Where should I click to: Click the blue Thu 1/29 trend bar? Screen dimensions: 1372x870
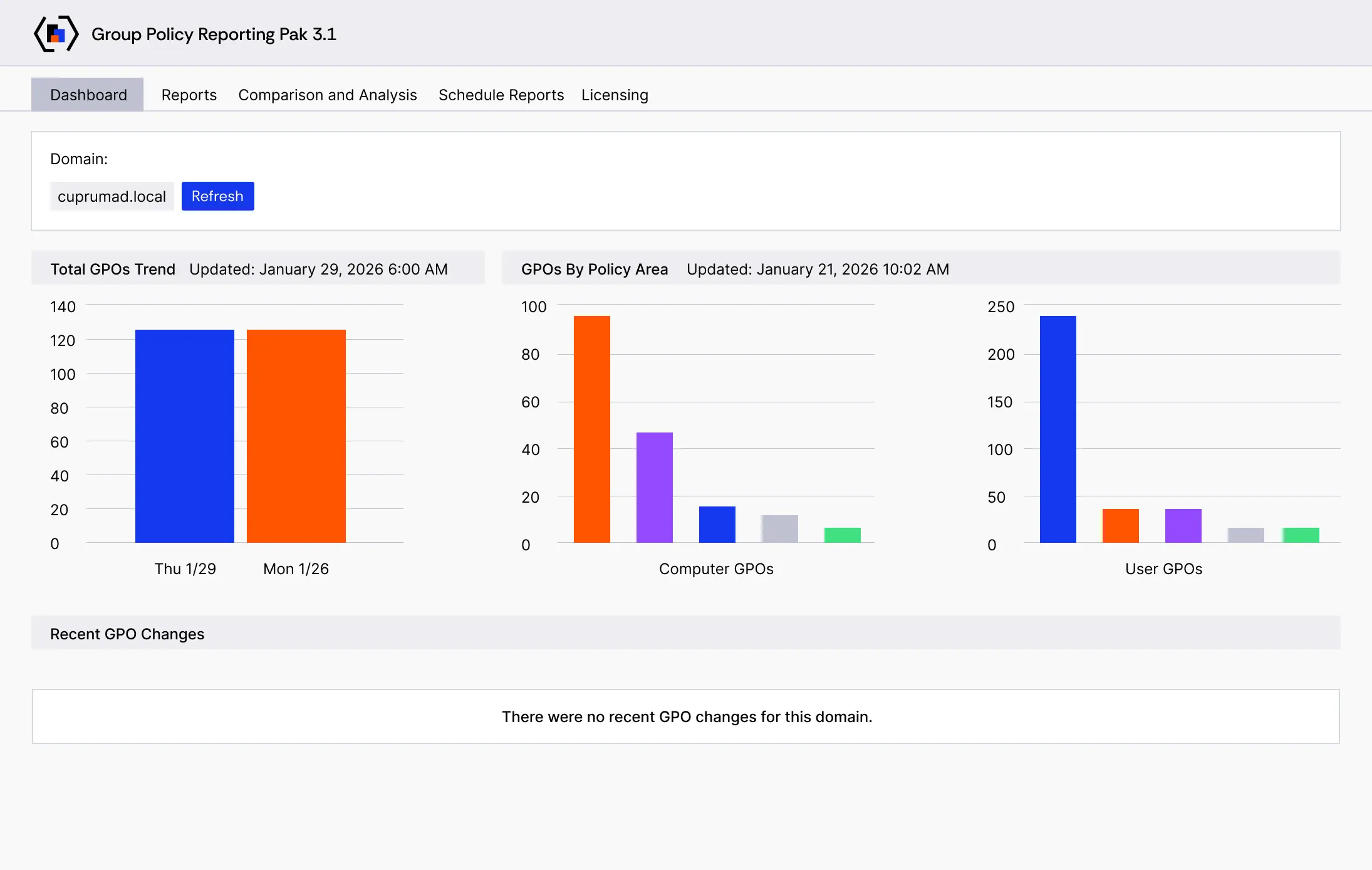click(185, 436)
